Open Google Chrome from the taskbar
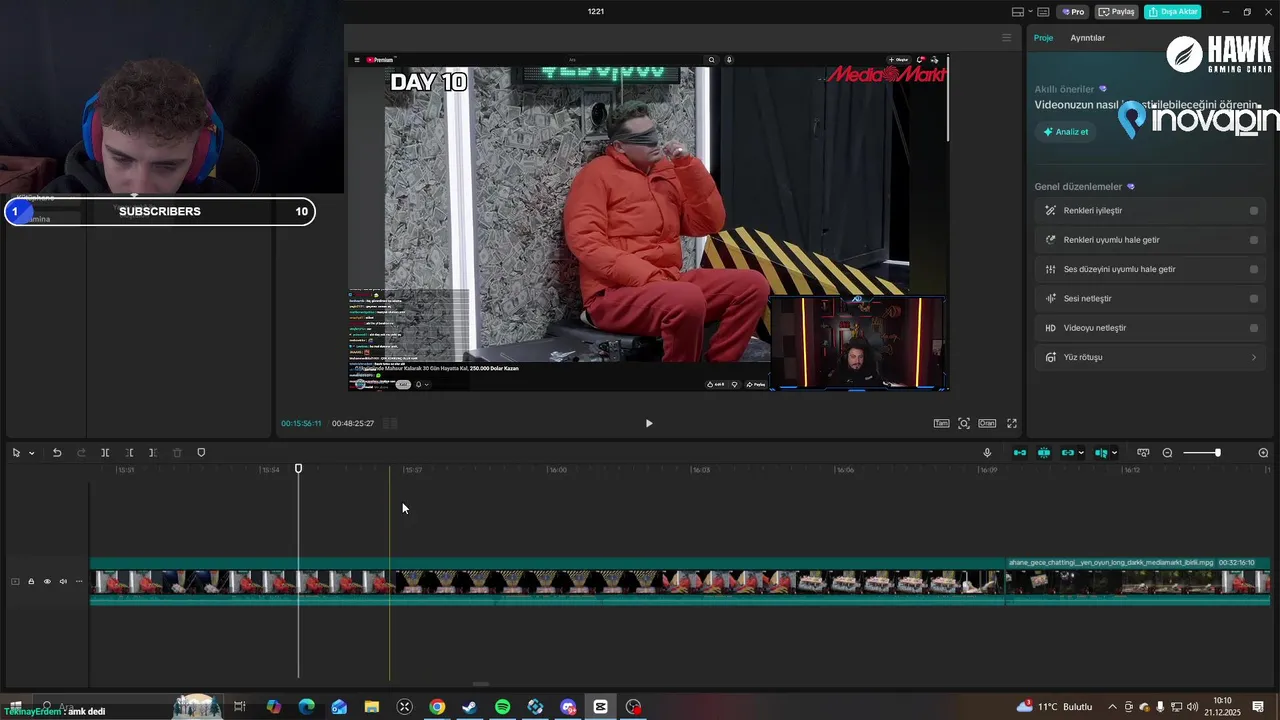The width and height of the screenshot is (1280, 720). (x=437, y=707)
